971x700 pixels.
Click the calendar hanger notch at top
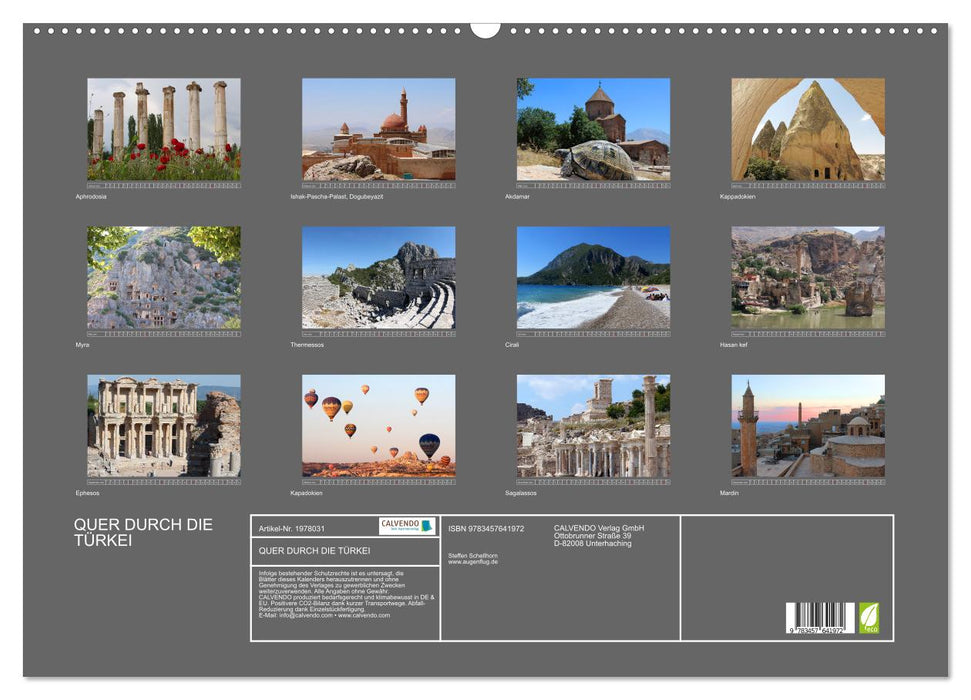pyautogui.click(x=485, y=29)
